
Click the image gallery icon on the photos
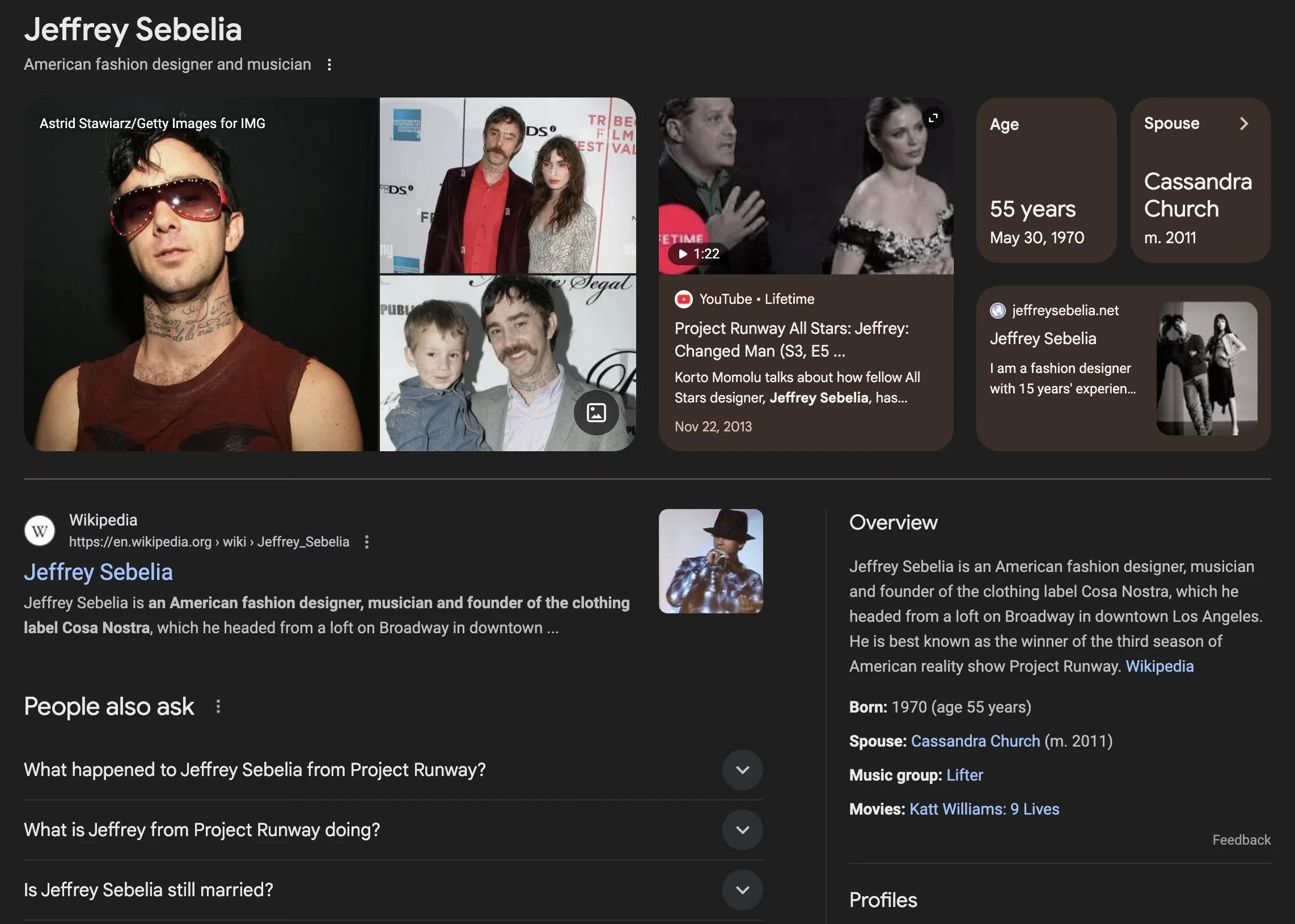596,413
